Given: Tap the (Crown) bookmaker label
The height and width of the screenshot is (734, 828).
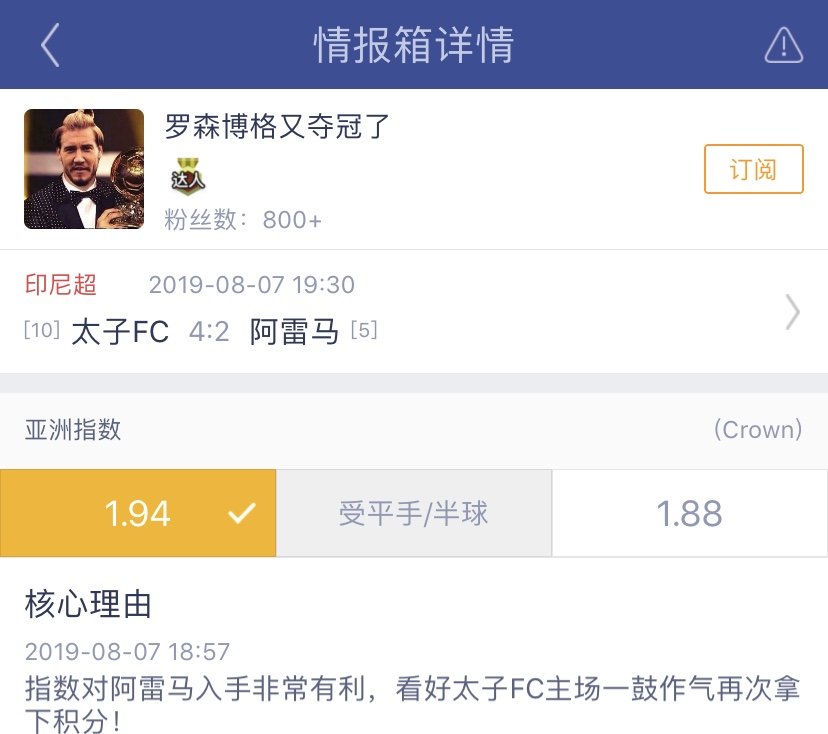Looking at the screenshot, I should (758, 429).
